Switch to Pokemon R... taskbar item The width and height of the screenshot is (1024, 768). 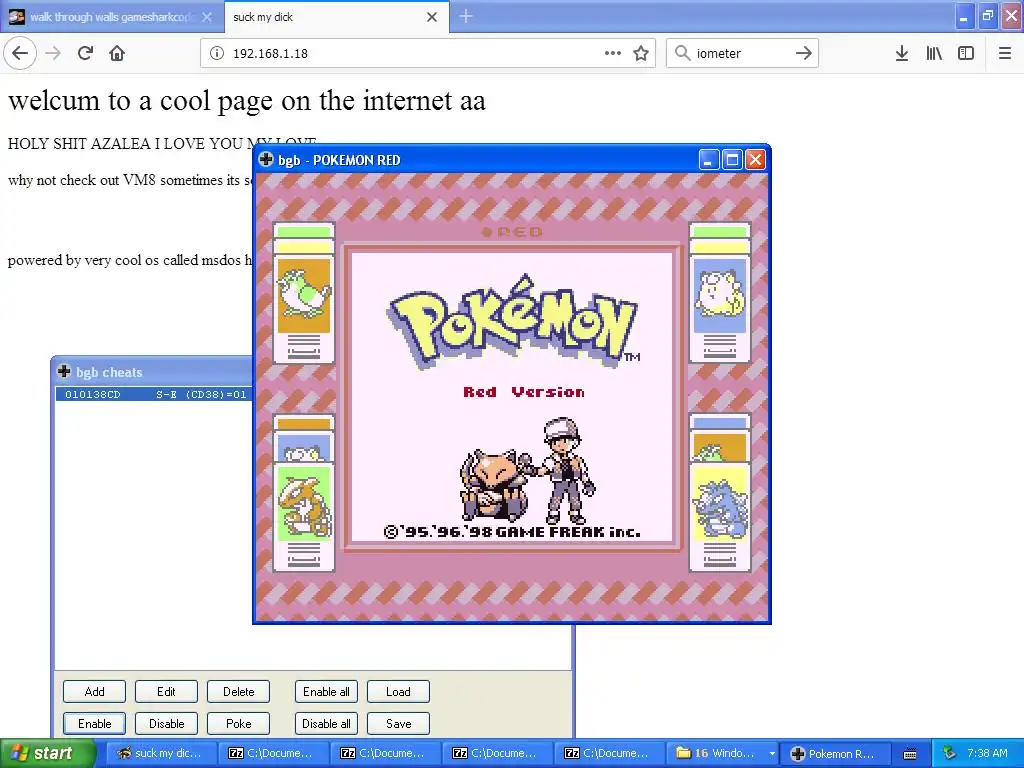835,753
